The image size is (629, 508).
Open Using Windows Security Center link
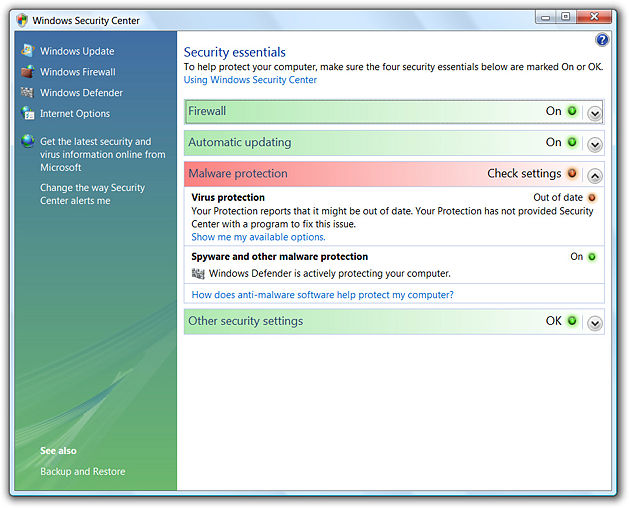250,80
